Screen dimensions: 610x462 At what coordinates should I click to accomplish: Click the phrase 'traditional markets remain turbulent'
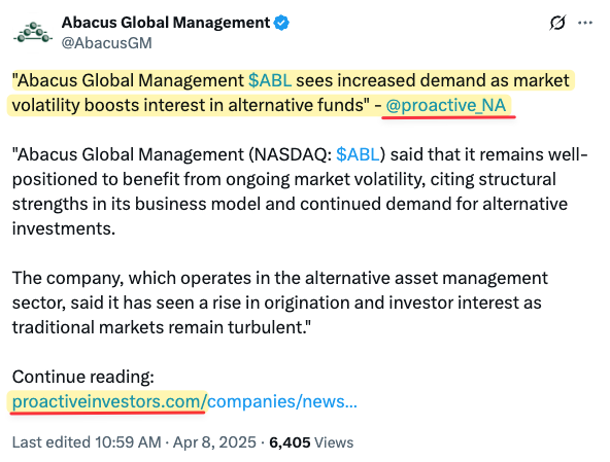tap(158, 327)
